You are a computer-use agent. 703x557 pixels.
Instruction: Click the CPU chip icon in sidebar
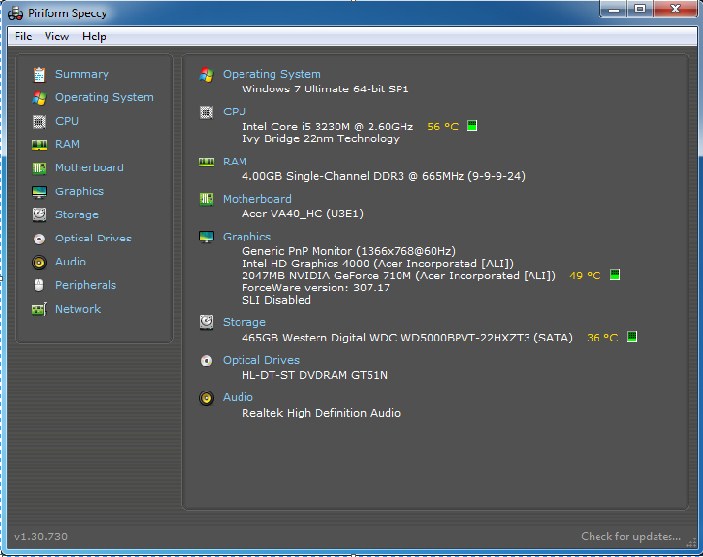(39, 122)
